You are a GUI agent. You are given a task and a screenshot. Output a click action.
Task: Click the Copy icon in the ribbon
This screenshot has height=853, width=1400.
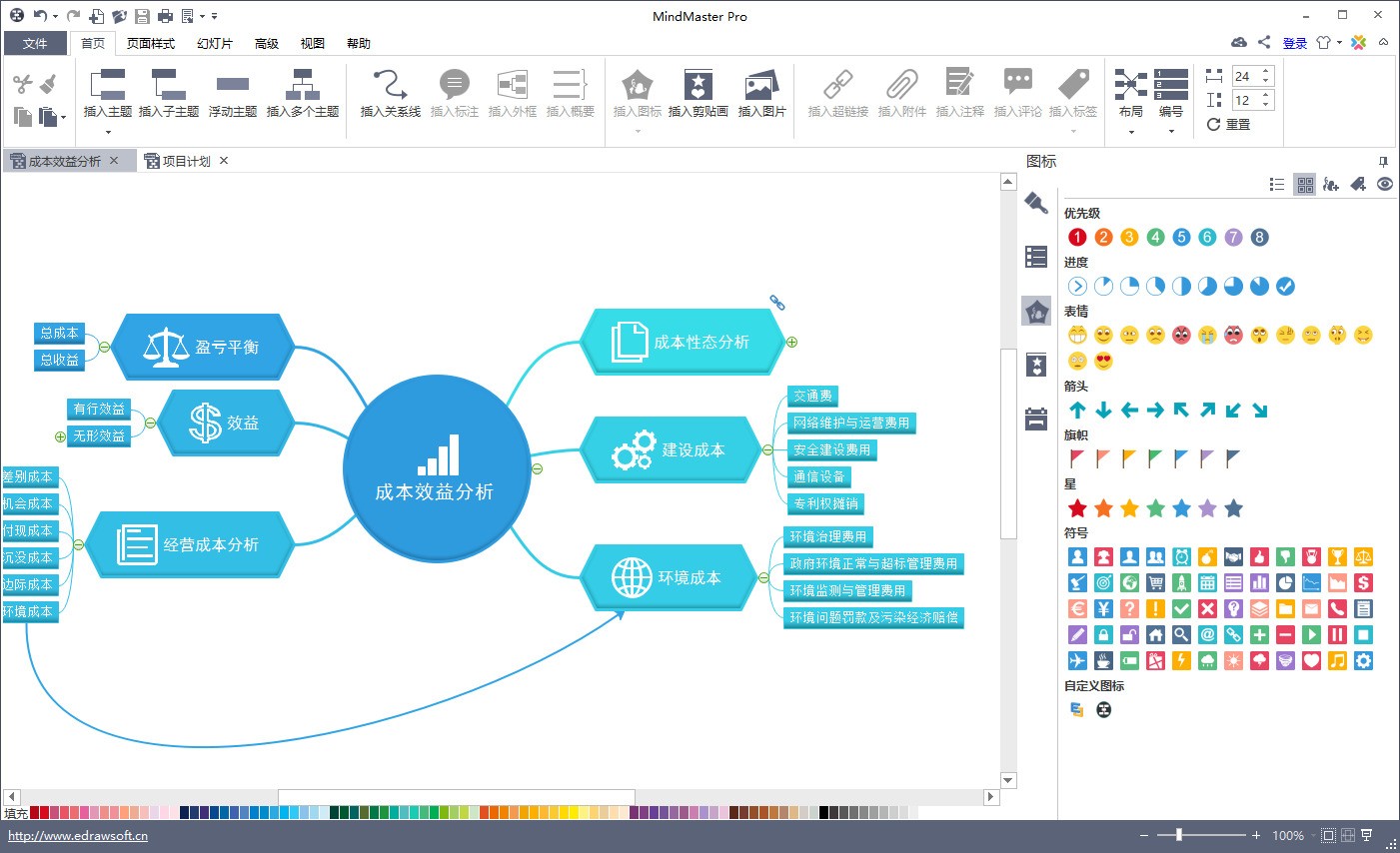click(23, 116)
